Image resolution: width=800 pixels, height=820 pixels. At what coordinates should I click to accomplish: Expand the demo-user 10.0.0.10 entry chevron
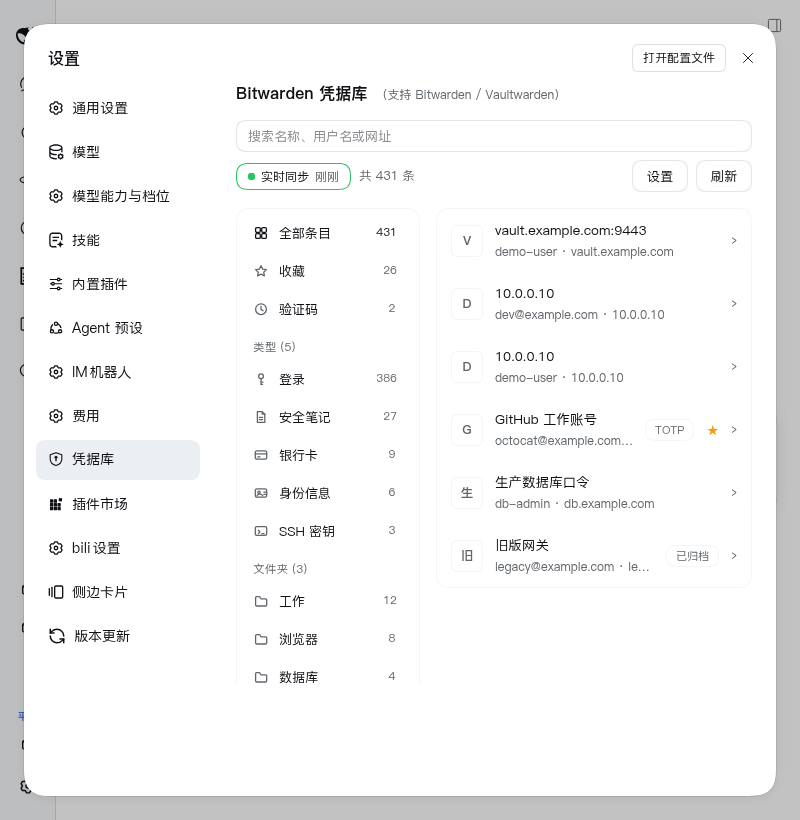[x=734, y=367]
